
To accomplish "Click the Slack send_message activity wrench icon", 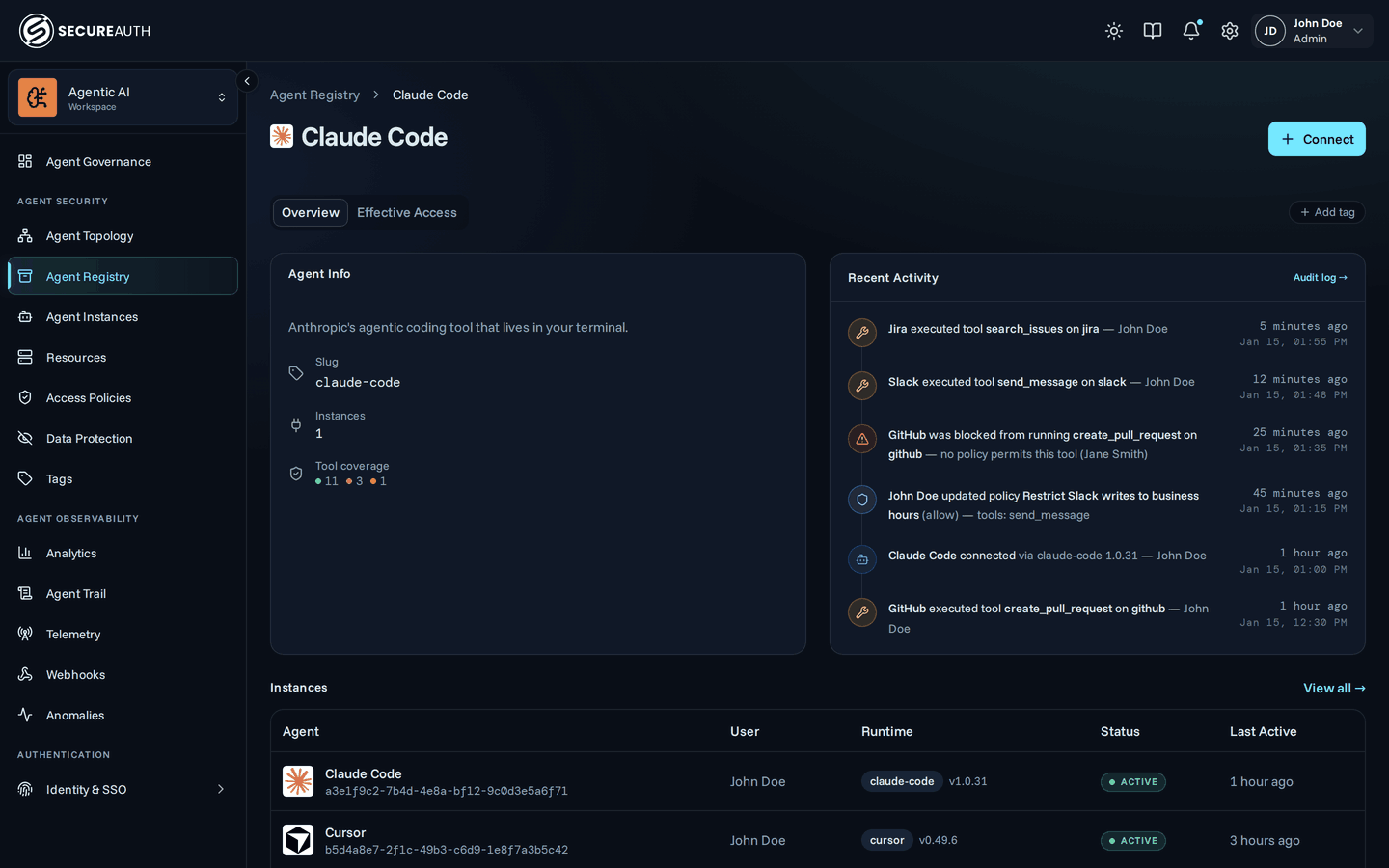I will pos(862,386).
